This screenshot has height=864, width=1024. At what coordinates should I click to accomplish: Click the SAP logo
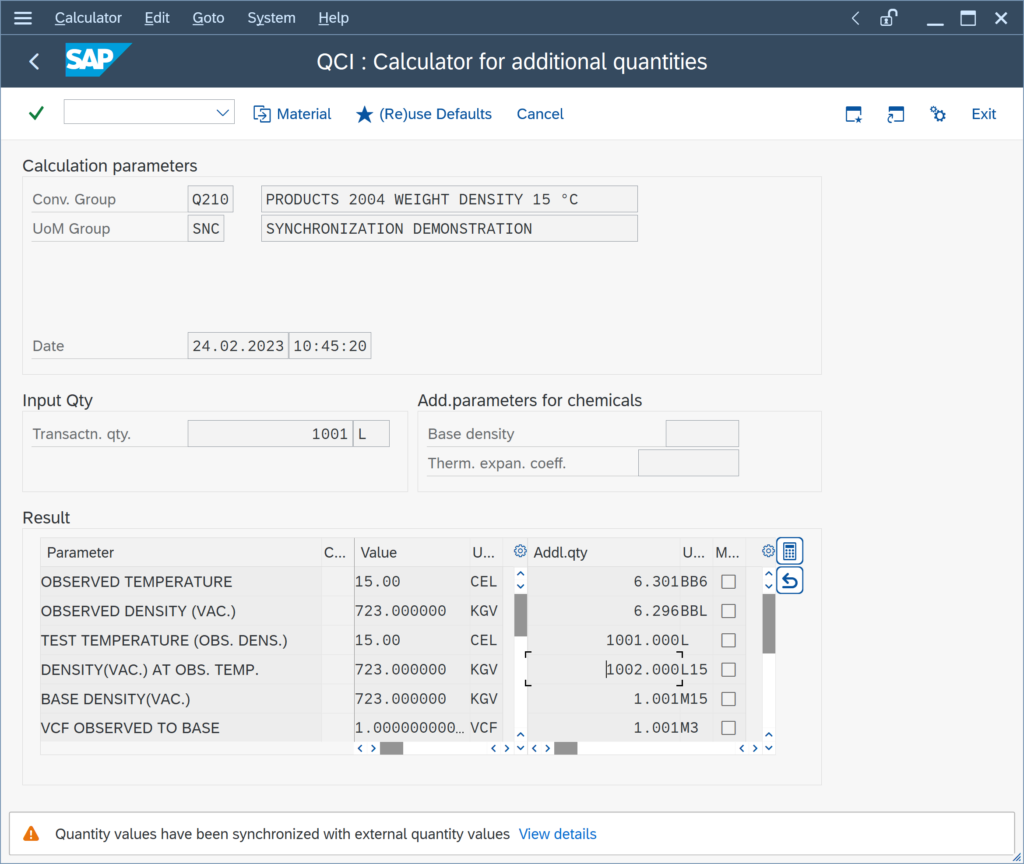(98, 60)
